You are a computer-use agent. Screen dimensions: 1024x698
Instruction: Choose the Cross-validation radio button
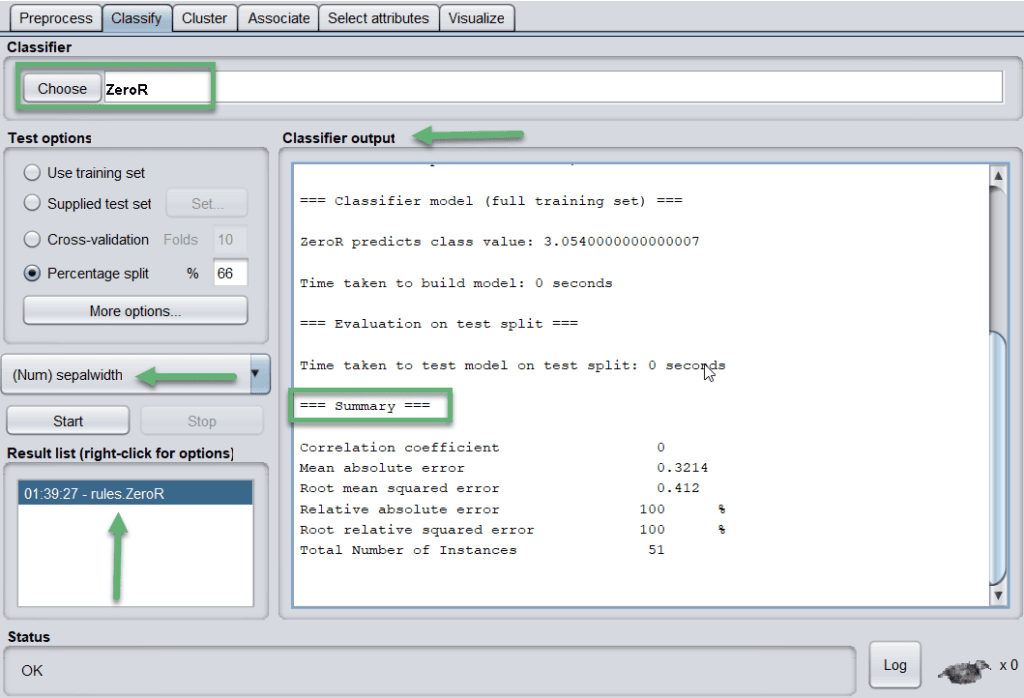pyautogui.click(x=32, y=240)
